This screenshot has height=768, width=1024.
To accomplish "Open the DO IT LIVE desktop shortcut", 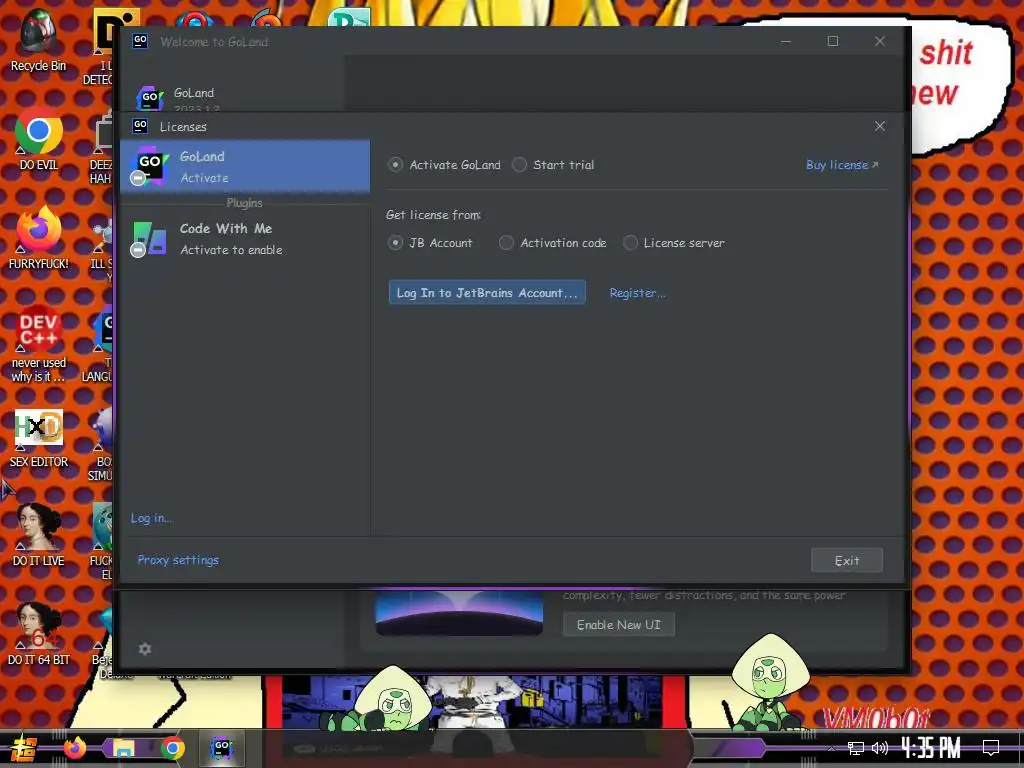I will coord(39,536).
